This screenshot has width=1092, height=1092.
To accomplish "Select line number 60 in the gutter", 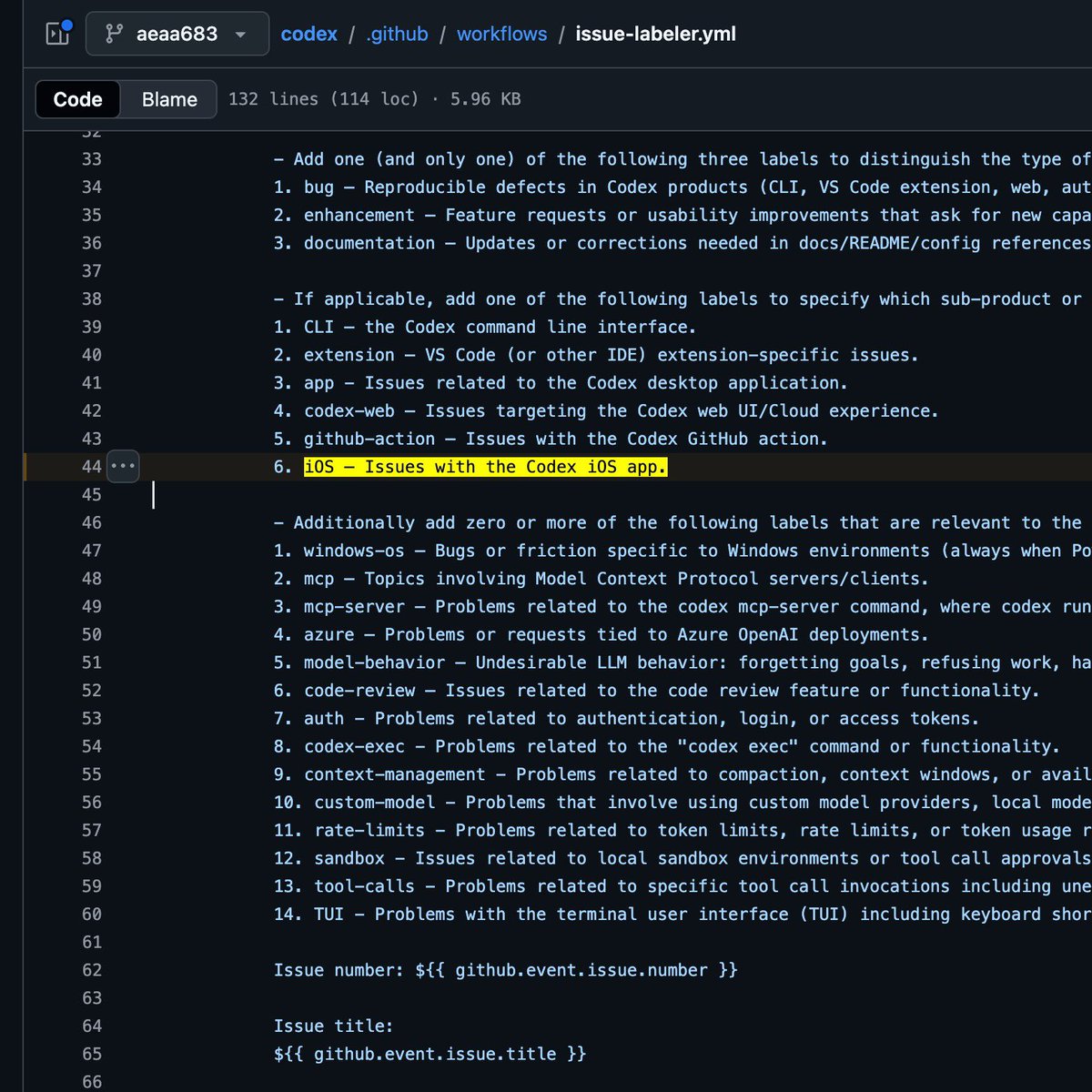I will pos(92,915).
